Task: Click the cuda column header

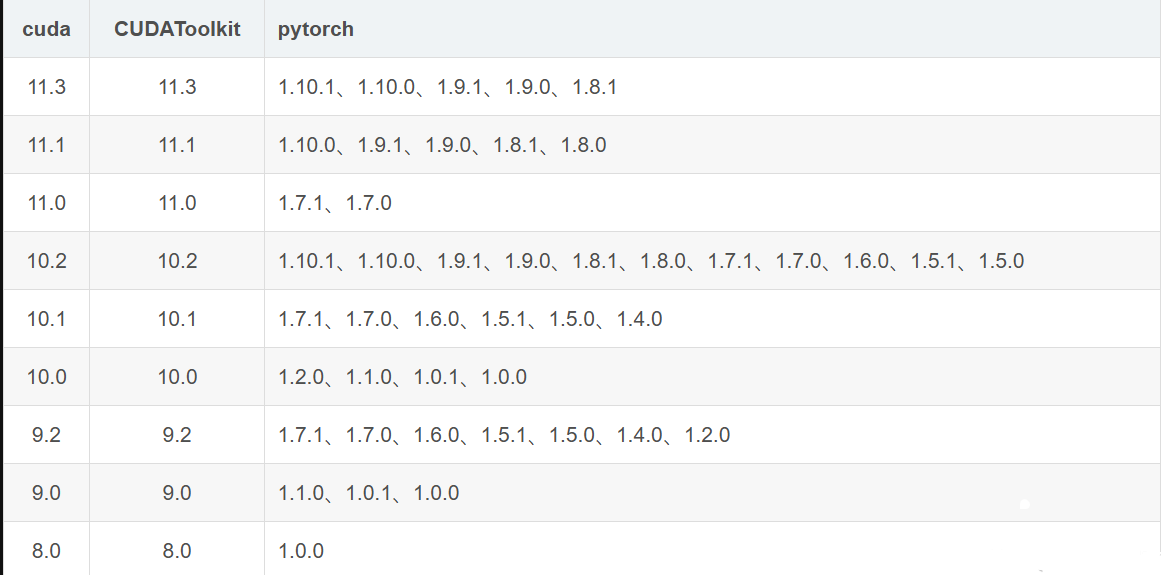Action: 47,29
